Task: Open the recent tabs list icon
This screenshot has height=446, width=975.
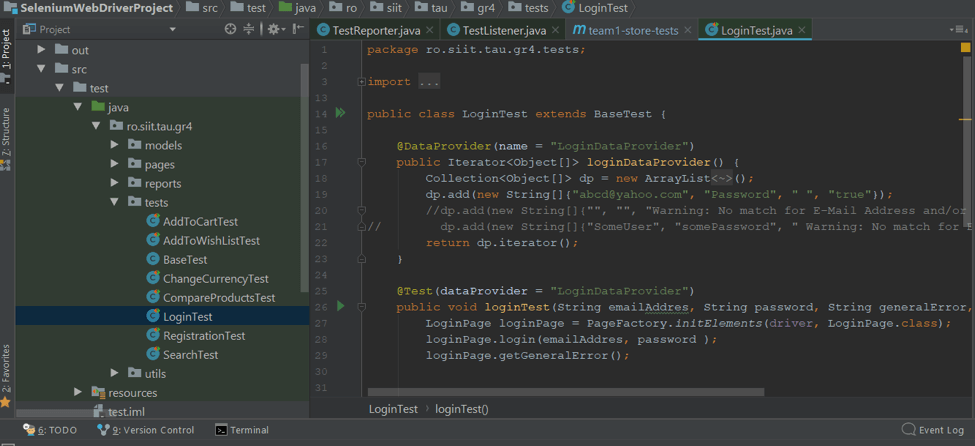Action: click(960, 30)
